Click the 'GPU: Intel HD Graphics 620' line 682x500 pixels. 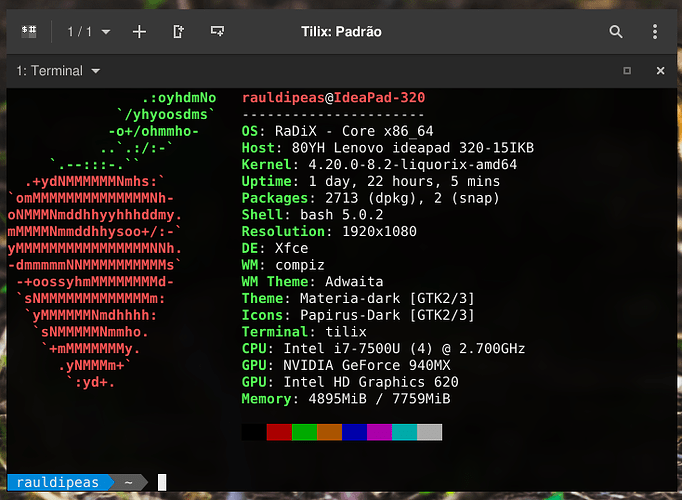(350, 382)
